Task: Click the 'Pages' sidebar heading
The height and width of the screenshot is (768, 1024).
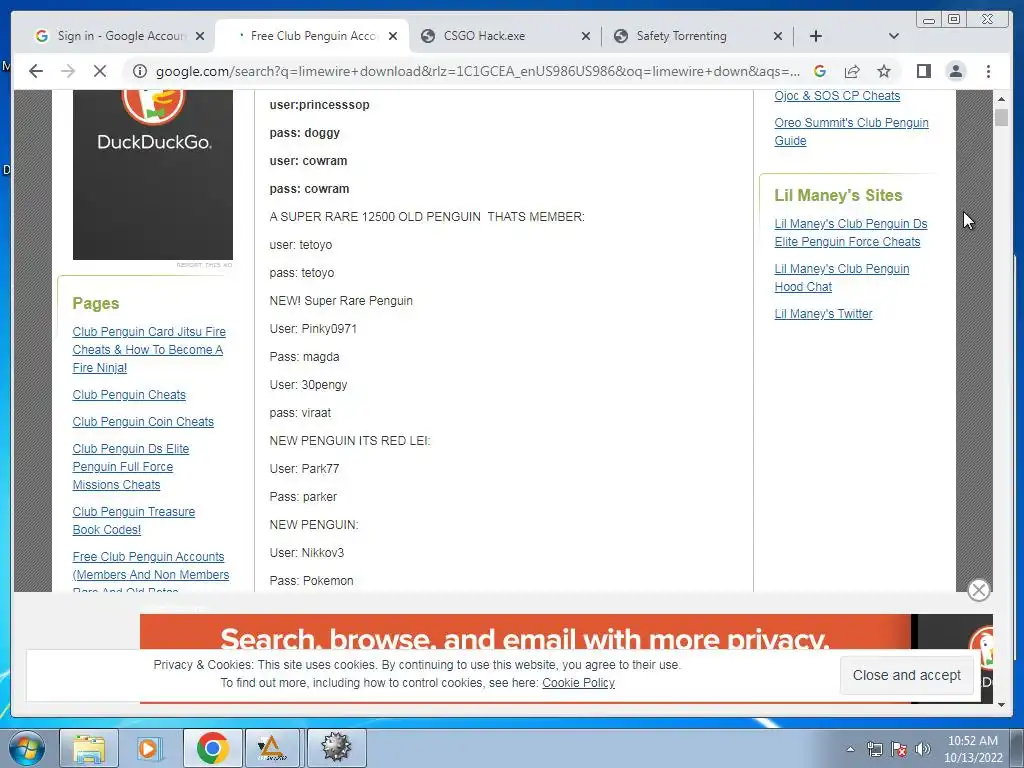Action: [x=96, y=304]
